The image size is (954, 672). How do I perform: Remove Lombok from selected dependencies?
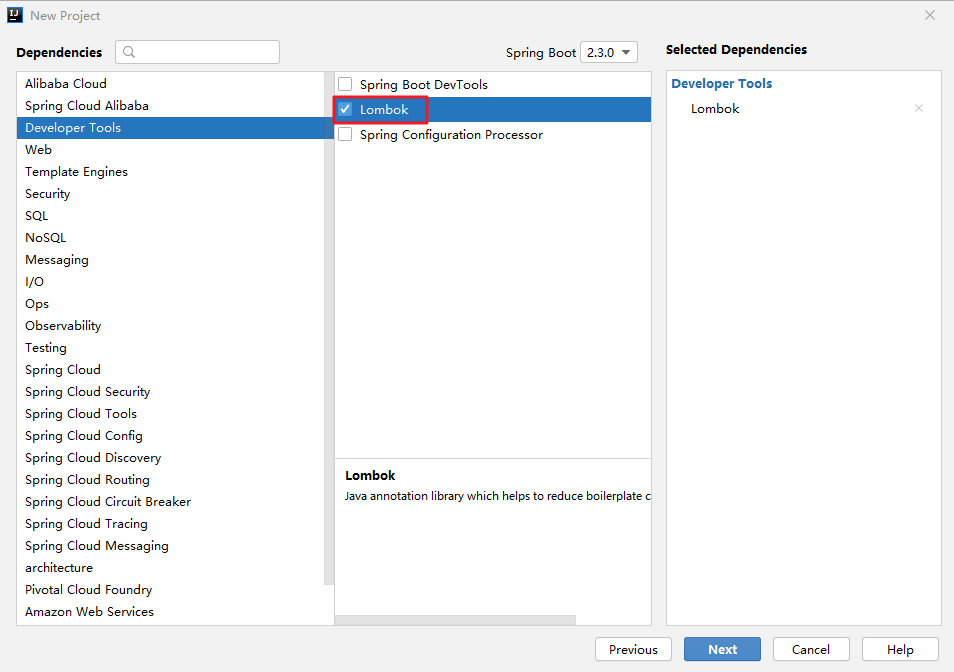(919, 108)
